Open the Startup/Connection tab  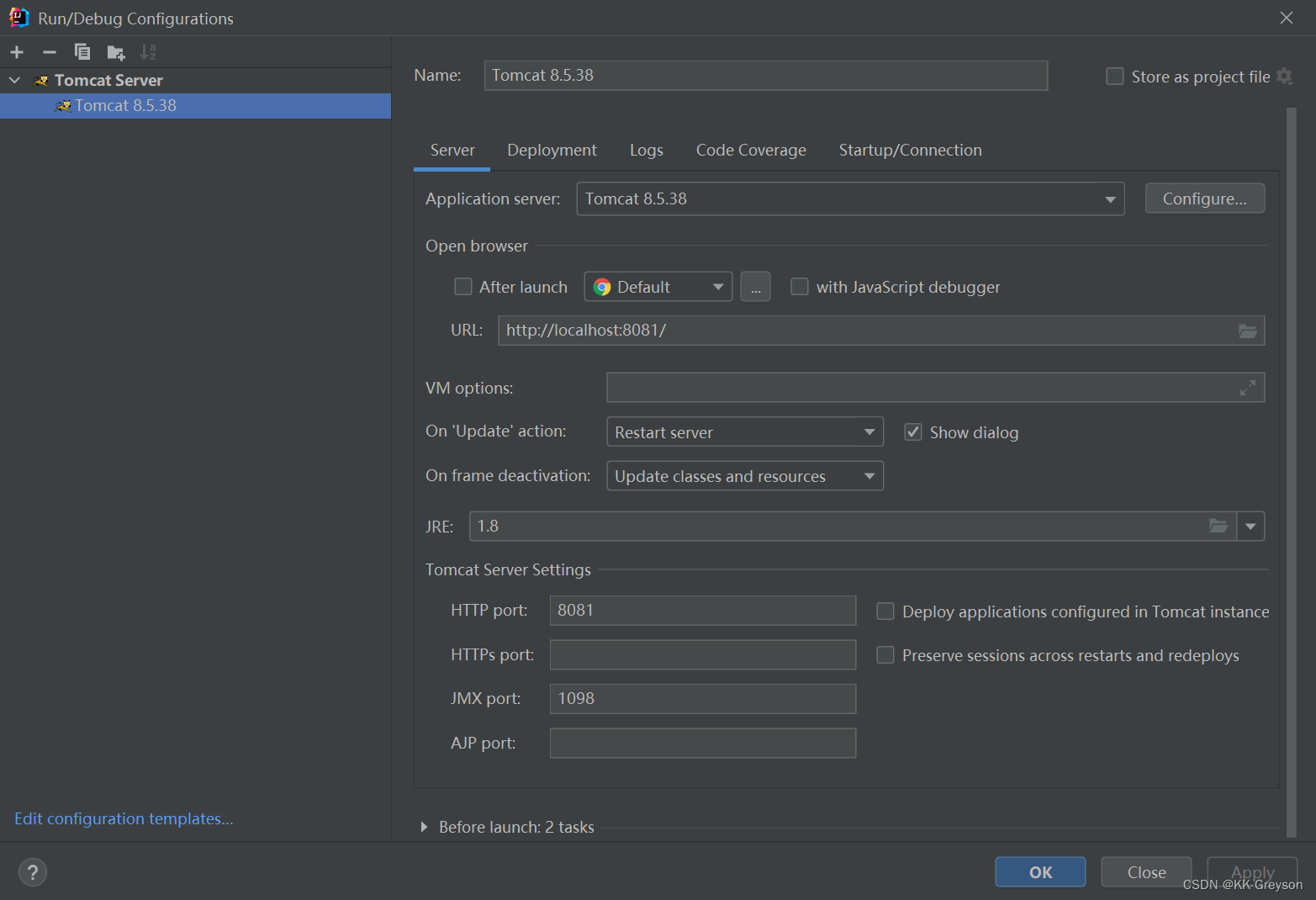pyautogui.click(x=910, y=150)
